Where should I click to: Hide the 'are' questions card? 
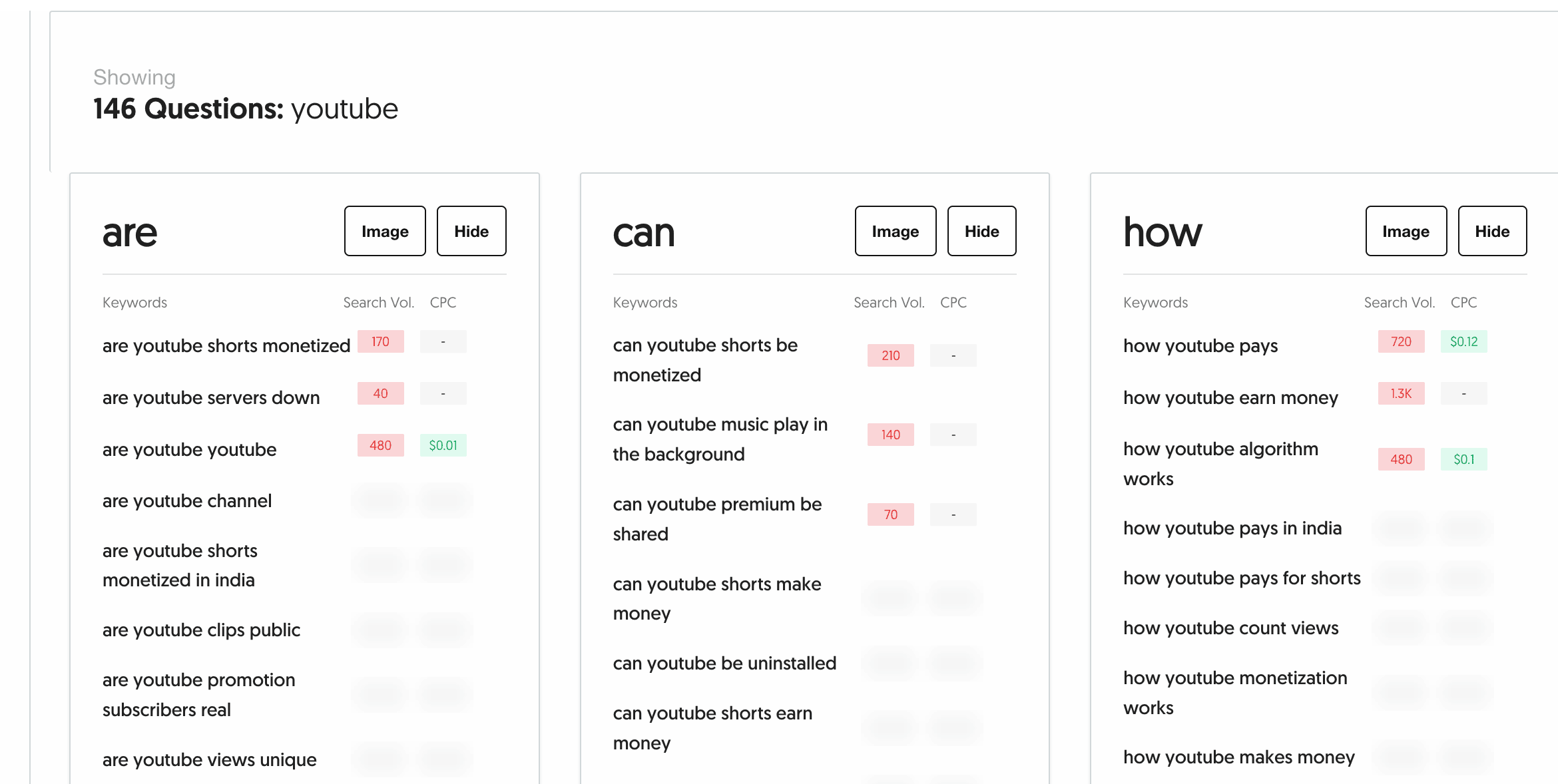pyautogui.click(x=471, y=231)
